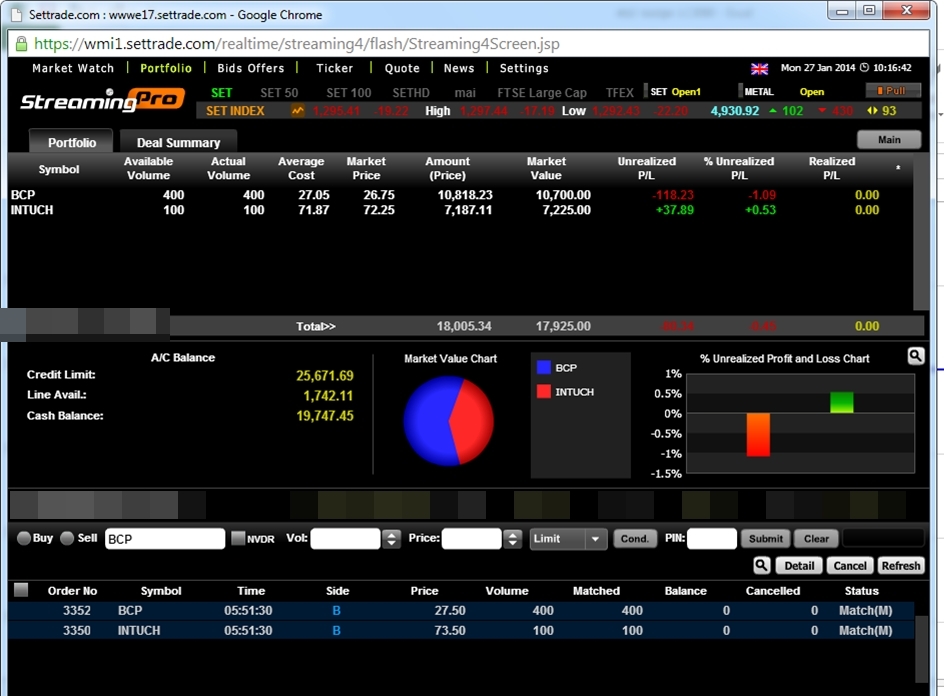Click the Order No column header

pyautogui.click(x=72, y=591)
